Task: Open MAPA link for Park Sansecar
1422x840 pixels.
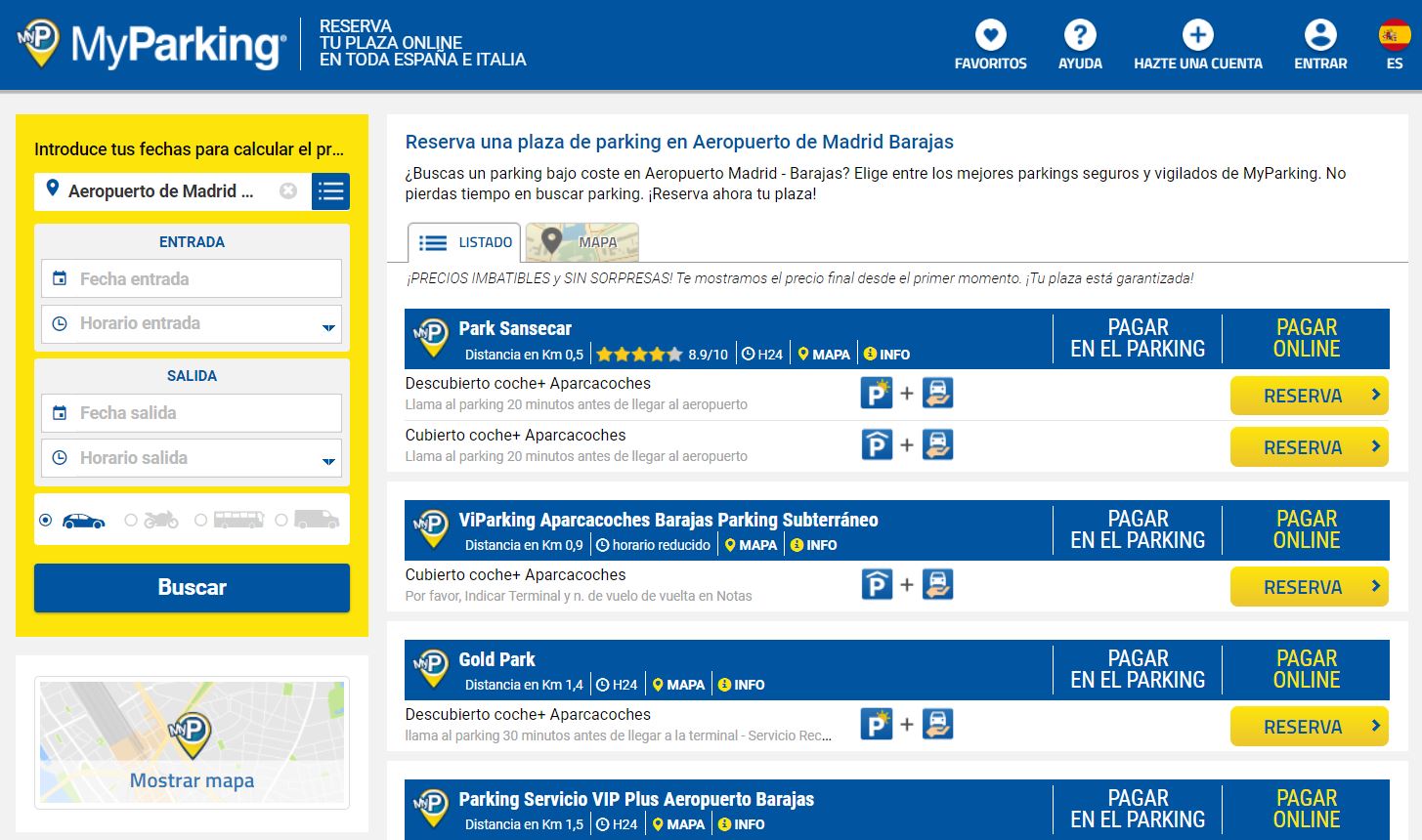Action: click(x=824, y=355)
